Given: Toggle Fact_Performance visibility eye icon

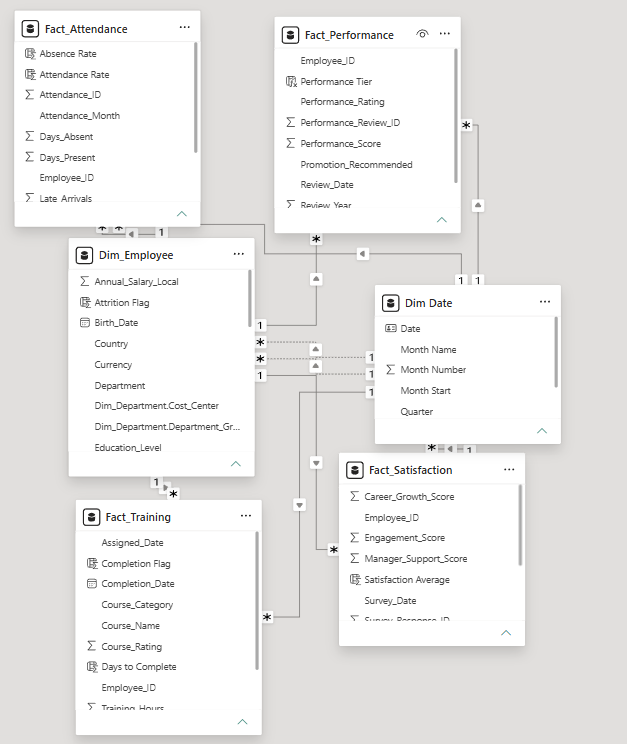Looking at the screenshot, I should [x=422, y=34].
